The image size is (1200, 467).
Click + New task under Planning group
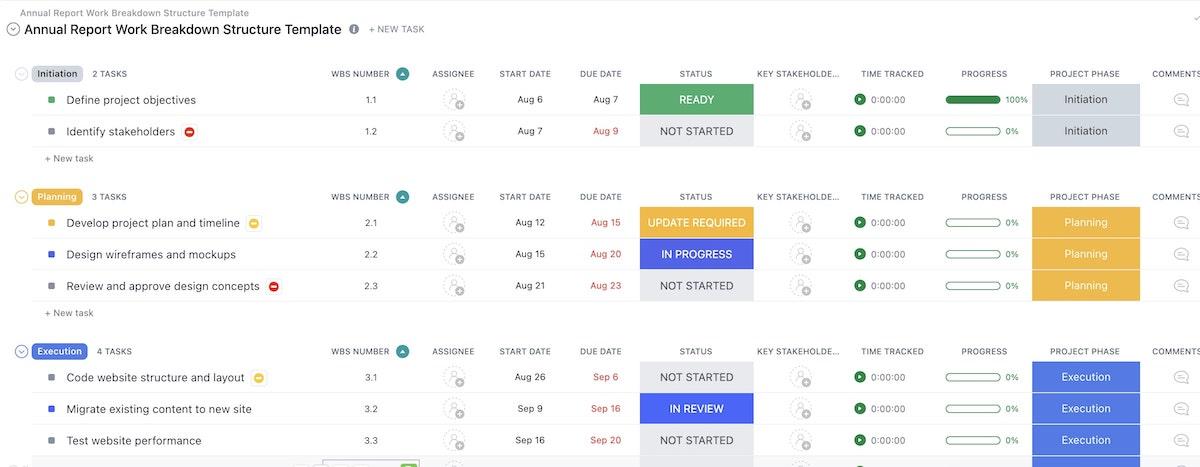tap(69, 313)
